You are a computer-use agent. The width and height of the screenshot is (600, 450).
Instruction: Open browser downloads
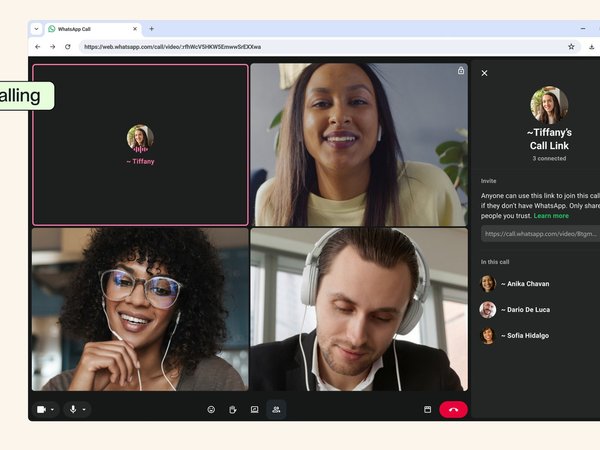click(x=592, y=47)
